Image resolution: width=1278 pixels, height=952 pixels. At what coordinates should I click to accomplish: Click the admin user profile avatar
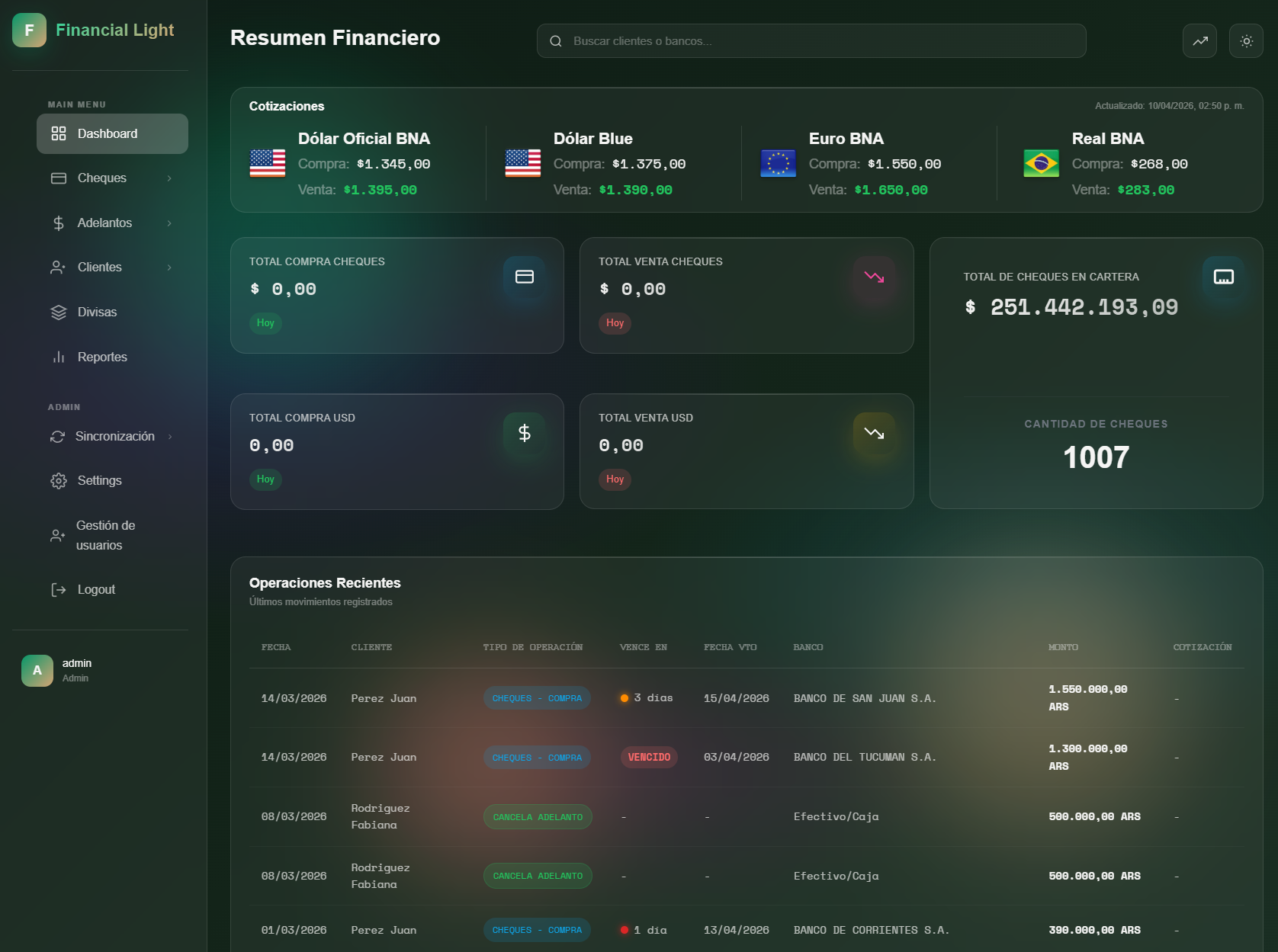pos(36,670)
